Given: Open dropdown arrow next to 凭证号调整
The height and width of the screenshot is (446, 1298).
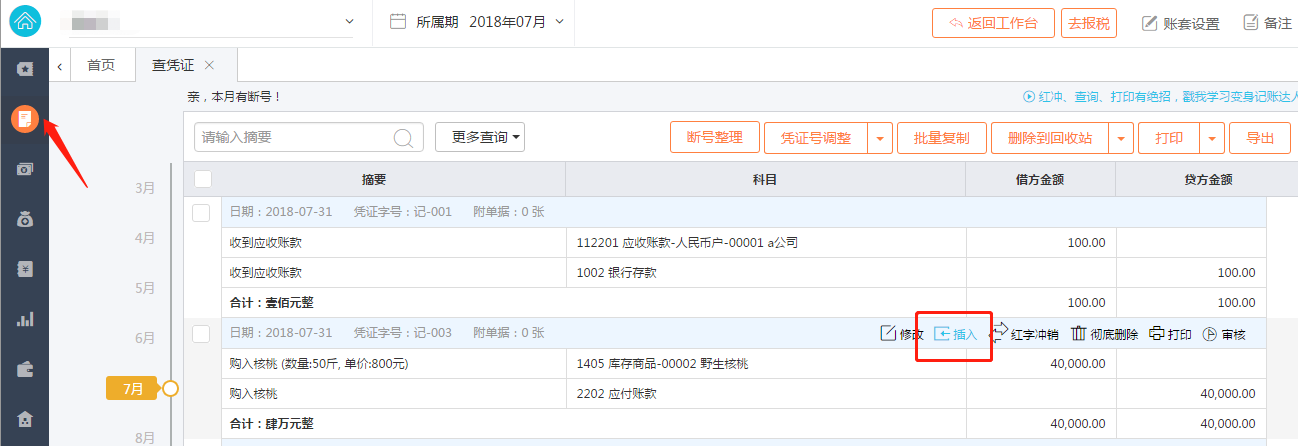Looking at the screenshot, I should 880,138.
